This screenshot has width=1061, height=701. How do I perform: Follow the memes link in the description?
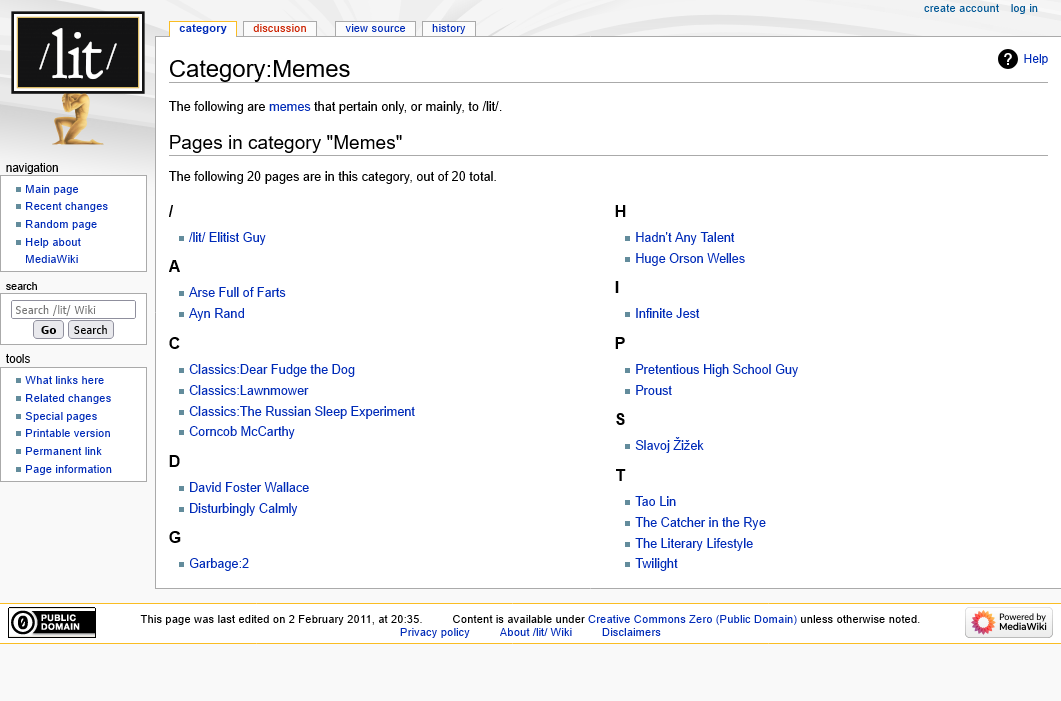point(290,106)
